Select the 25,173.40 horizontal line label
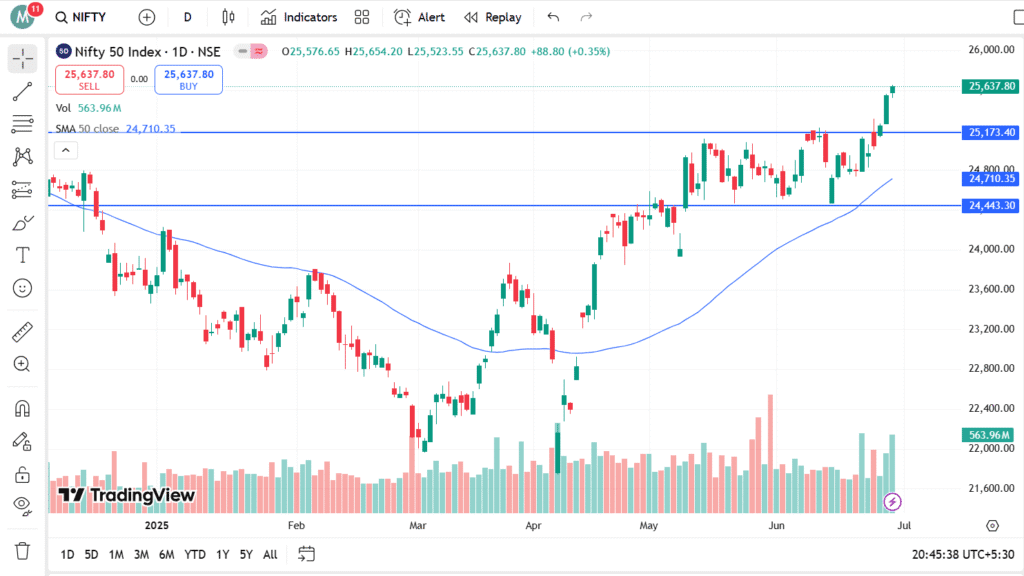This screenshot has height=576, width=1024. [991, 133]
